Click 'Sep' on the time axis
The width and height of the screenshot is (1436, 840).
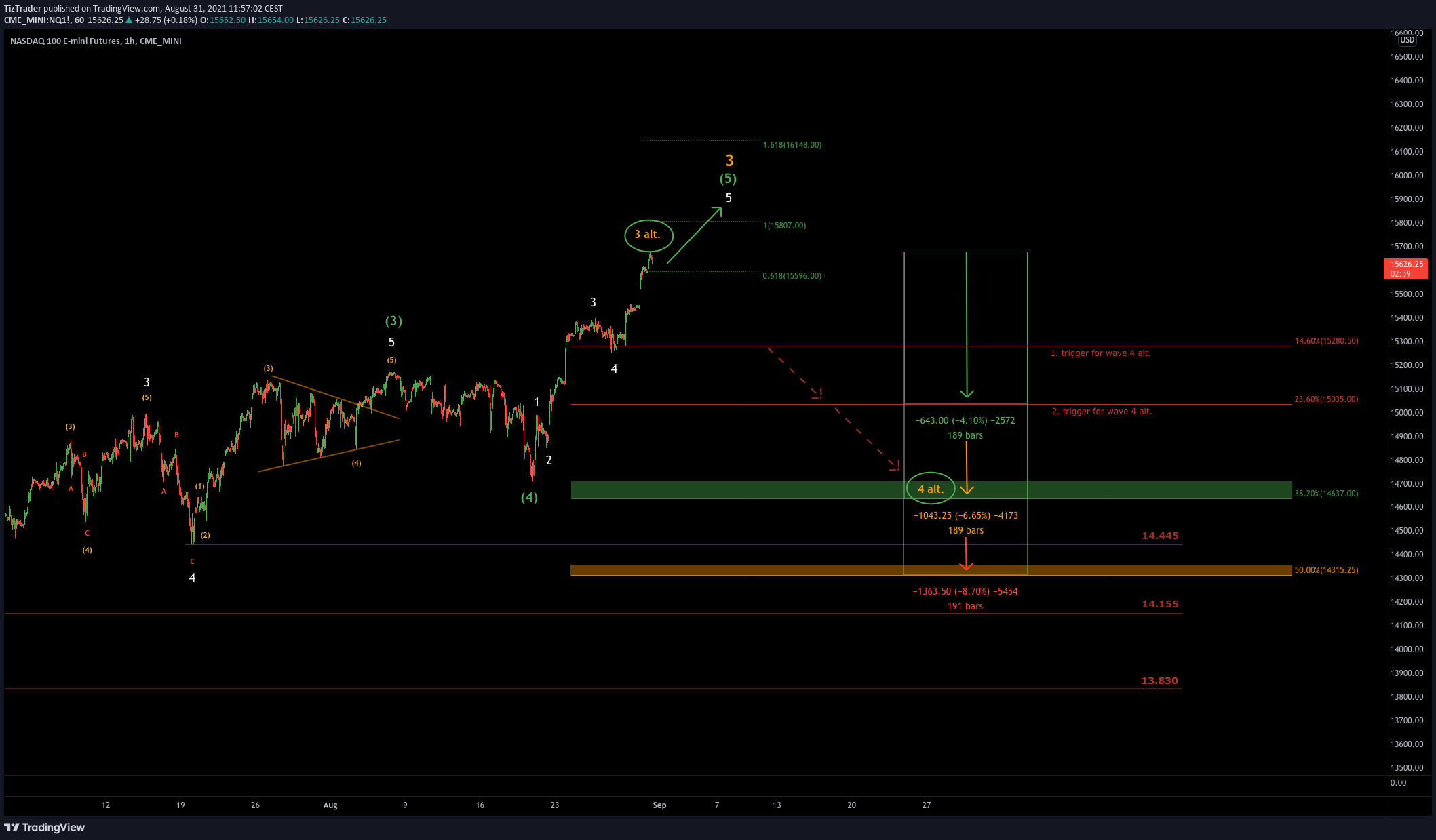pos(659,805)
